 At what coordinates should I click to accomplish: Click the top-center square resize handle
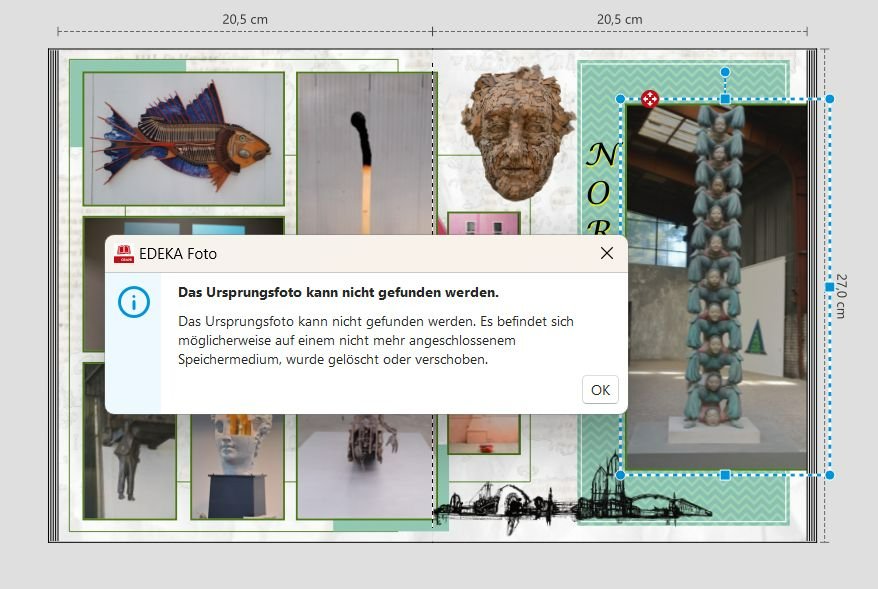coord(725,99)
